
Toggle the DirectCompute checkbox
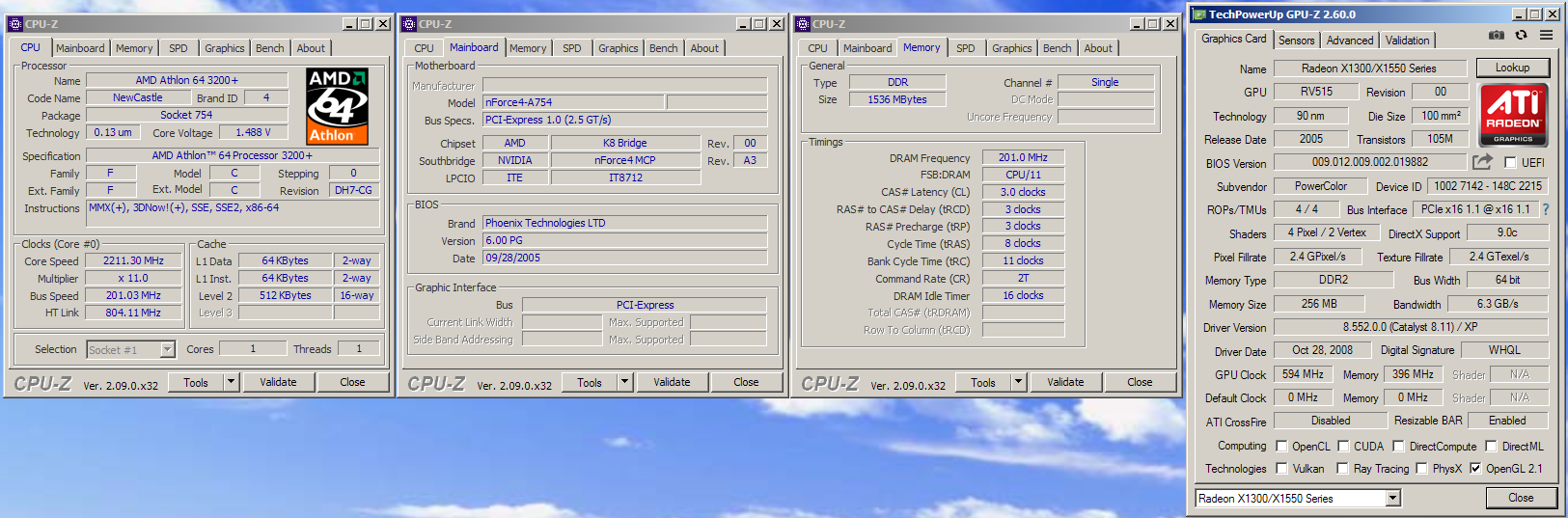(1398, 447)
